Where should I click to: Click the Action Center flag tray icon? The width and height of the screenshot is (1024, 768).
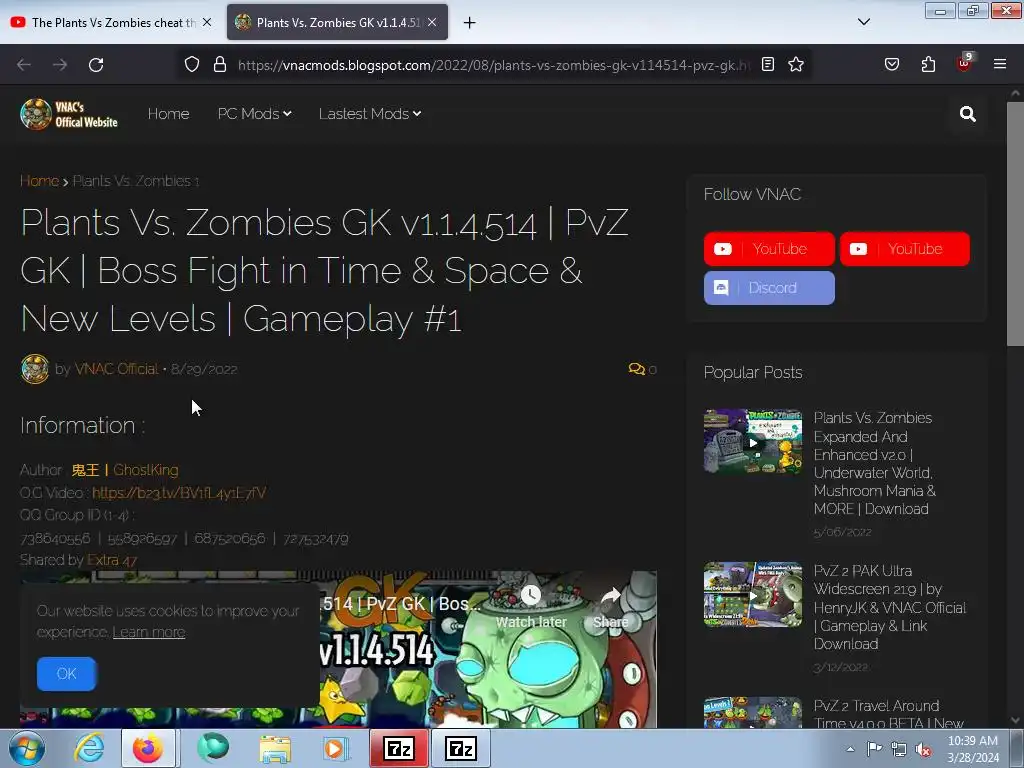coord(874,749)
